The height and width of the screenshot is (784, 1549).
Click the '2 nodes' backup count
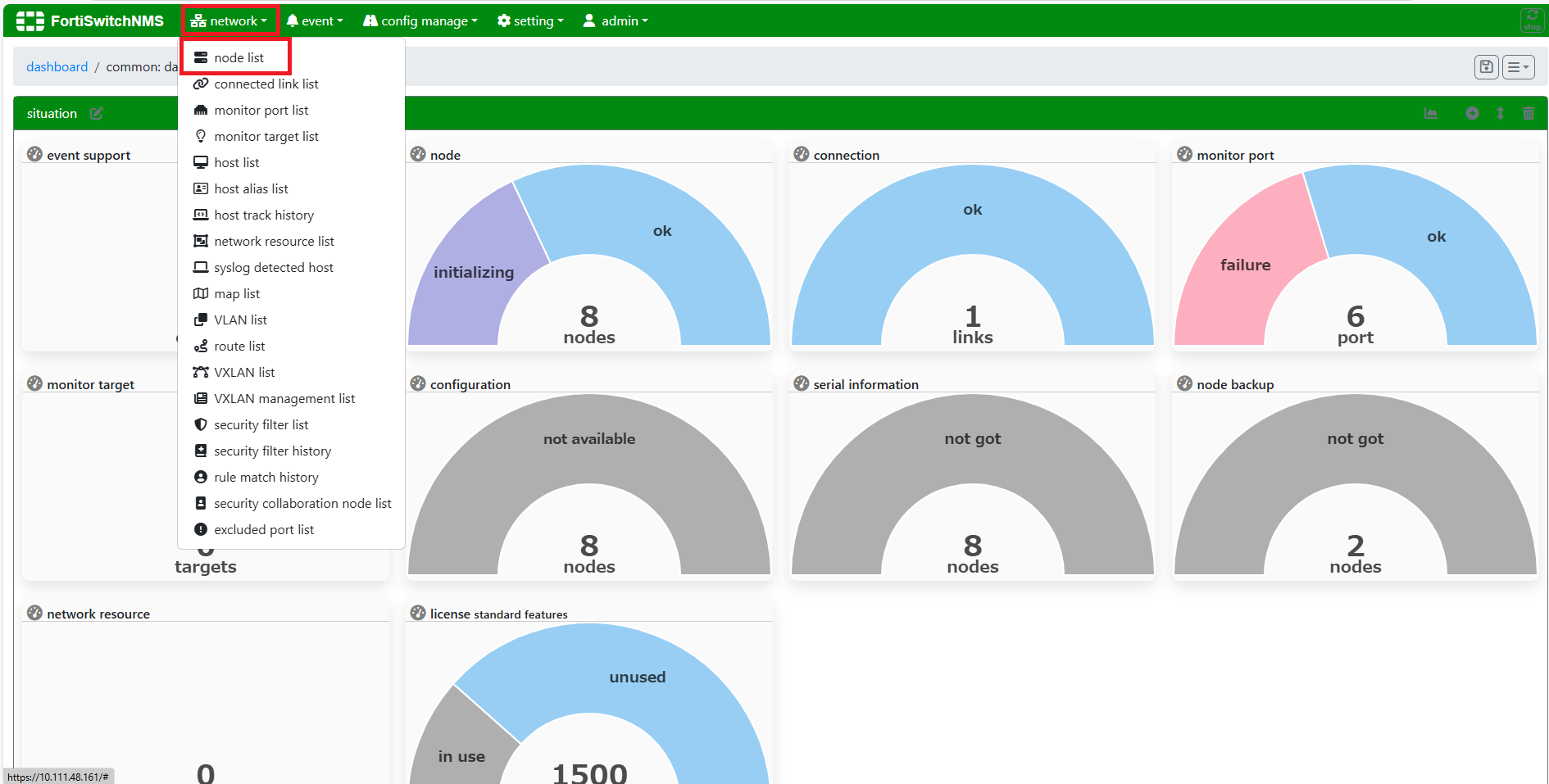1356,555
